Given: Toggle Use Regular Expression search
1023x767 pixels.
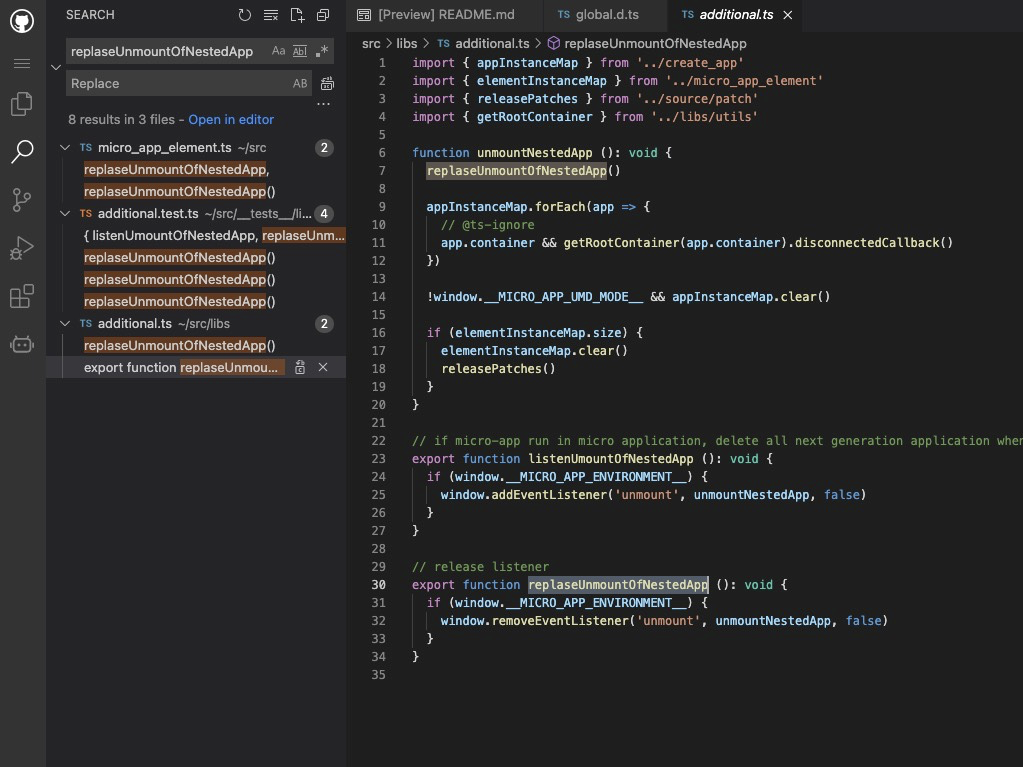Looking at the screenshot, I should [x=322, y=50].
